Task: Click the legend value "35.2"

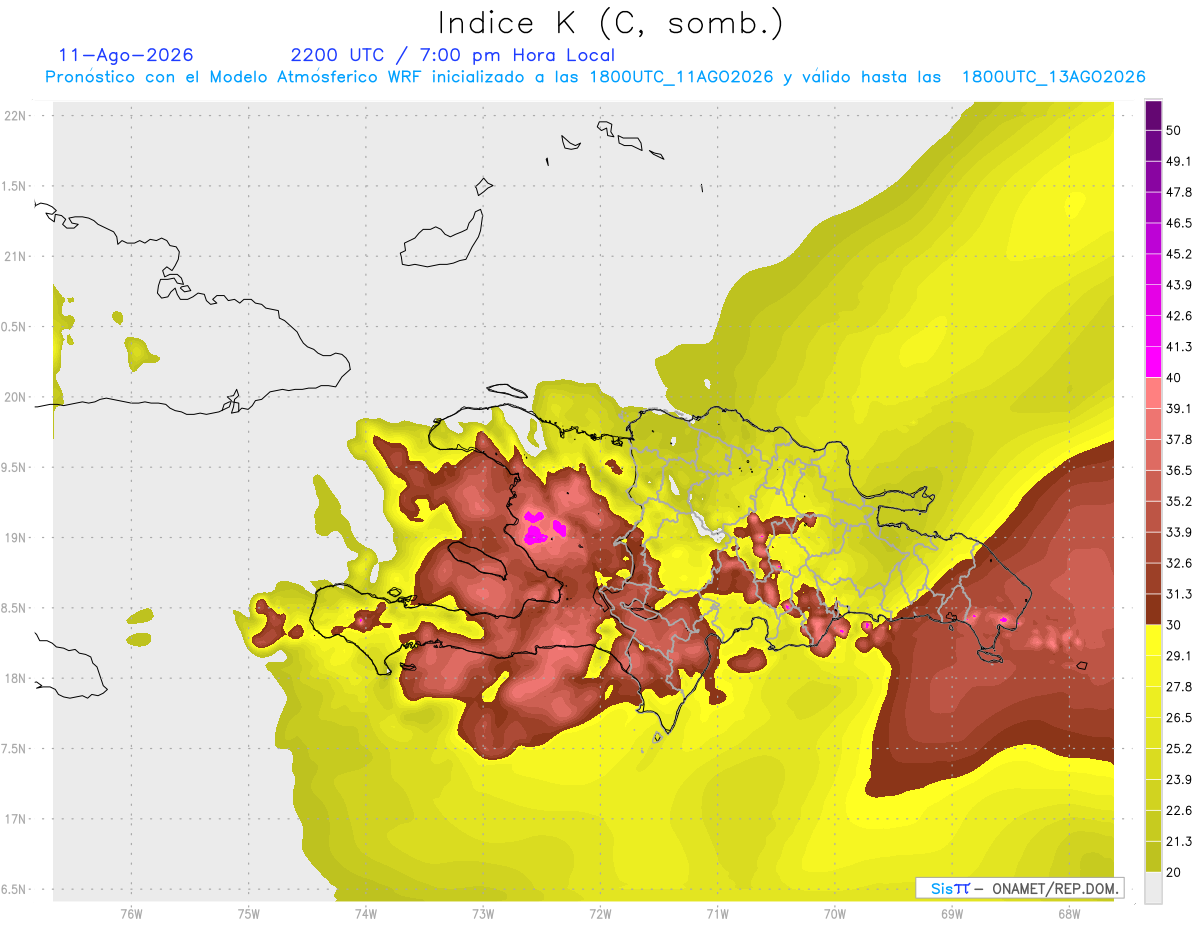Action: point(1178,501)
